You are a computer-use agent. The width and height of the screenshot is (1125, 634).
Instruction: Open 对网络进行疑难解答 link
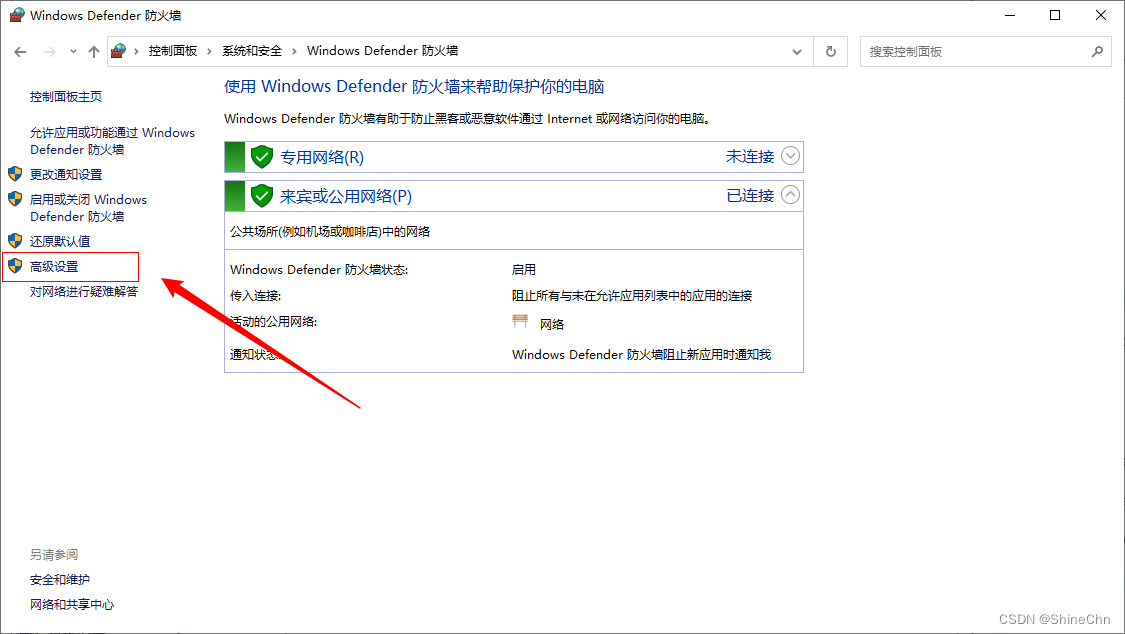click(x=84, y=292)
